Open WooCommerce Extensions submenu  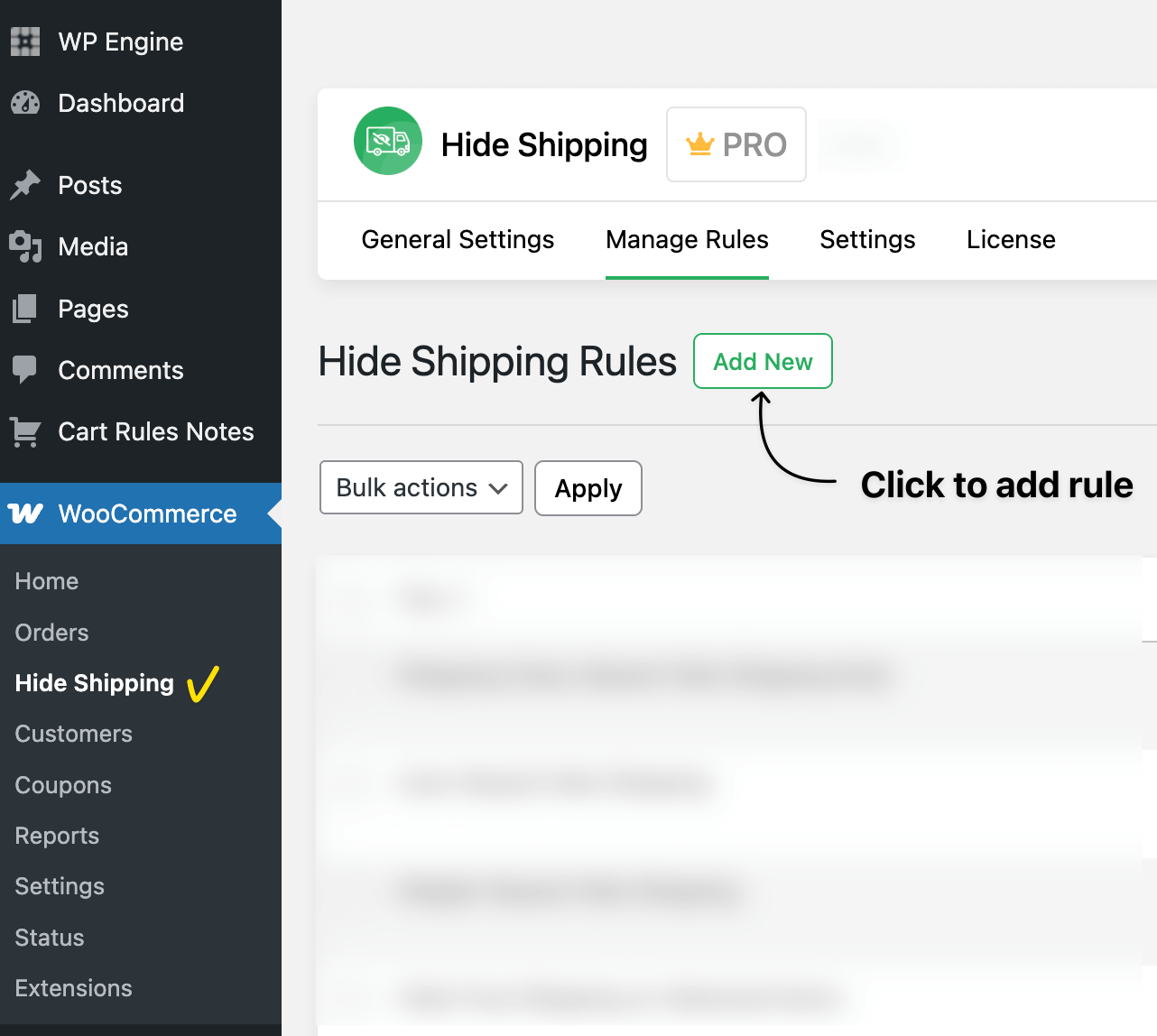[x=74, y=988]
